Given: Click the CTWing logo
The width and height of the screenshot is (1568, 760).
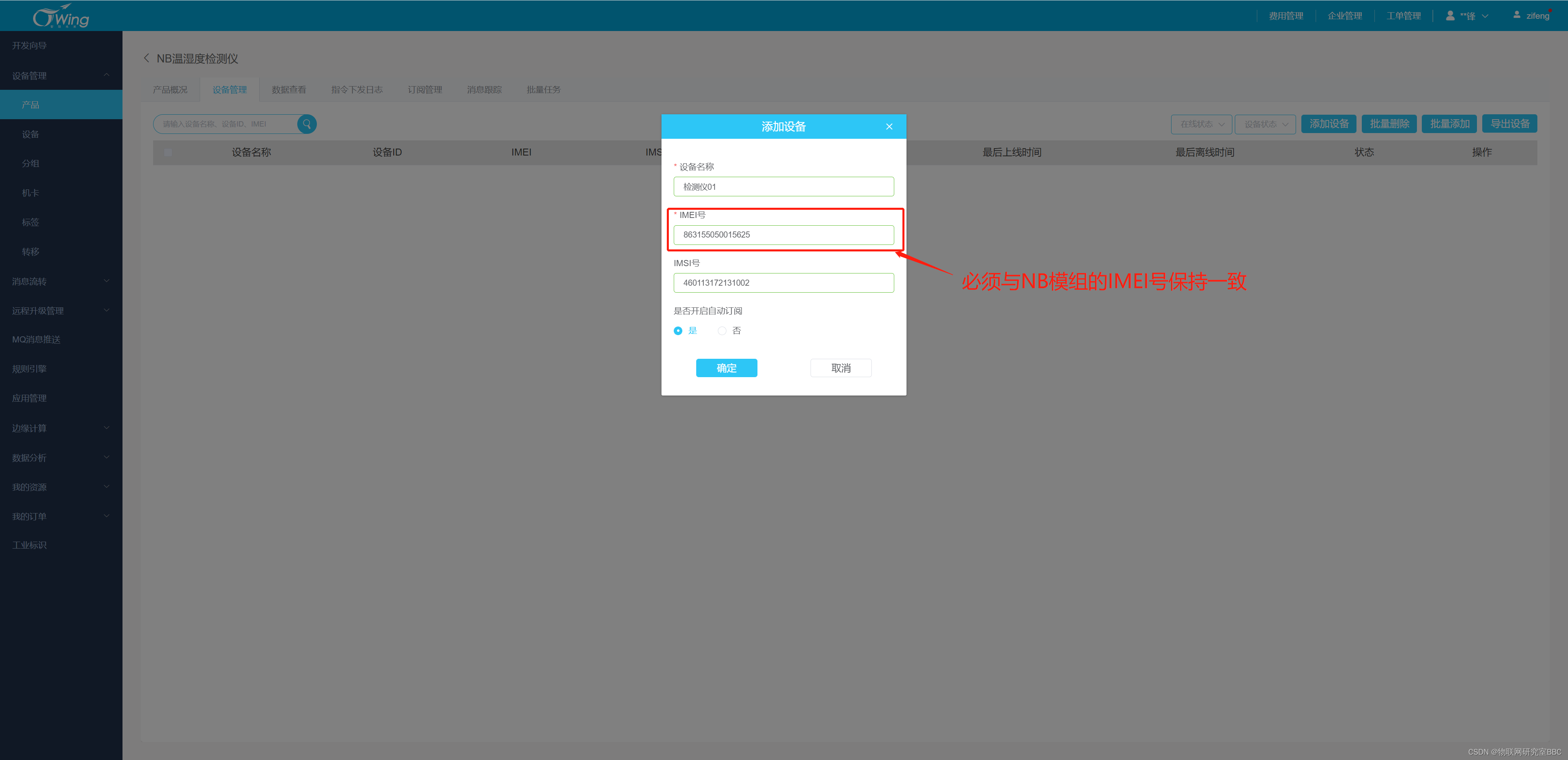Looking at the screenshot, I should pos(61,16).
